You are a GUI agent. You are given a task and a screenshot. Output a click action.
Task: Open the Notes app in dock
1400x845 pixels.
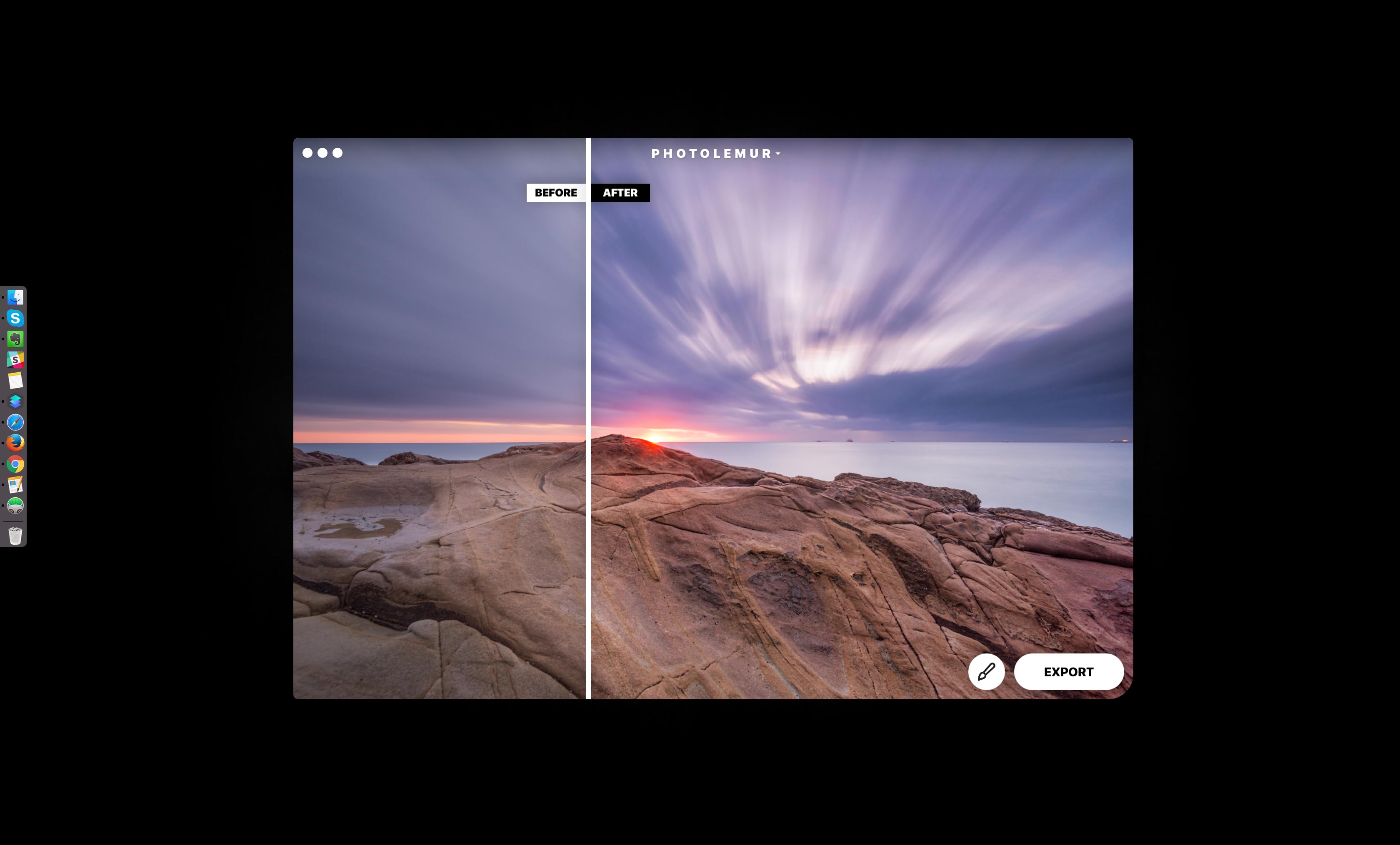[15, 381]
